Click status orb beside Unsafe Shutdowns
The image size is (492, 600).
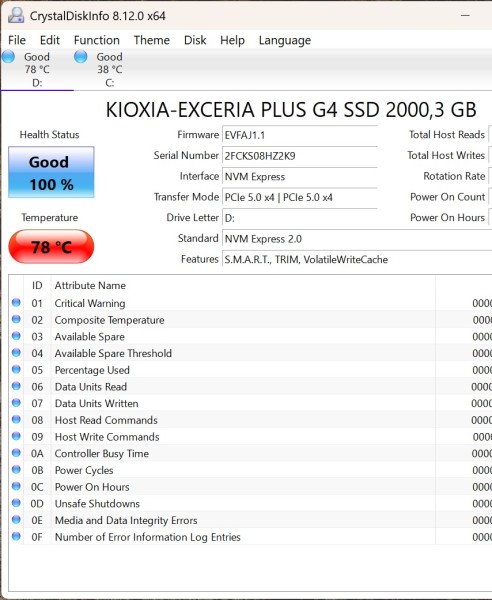tap(16, 503)
